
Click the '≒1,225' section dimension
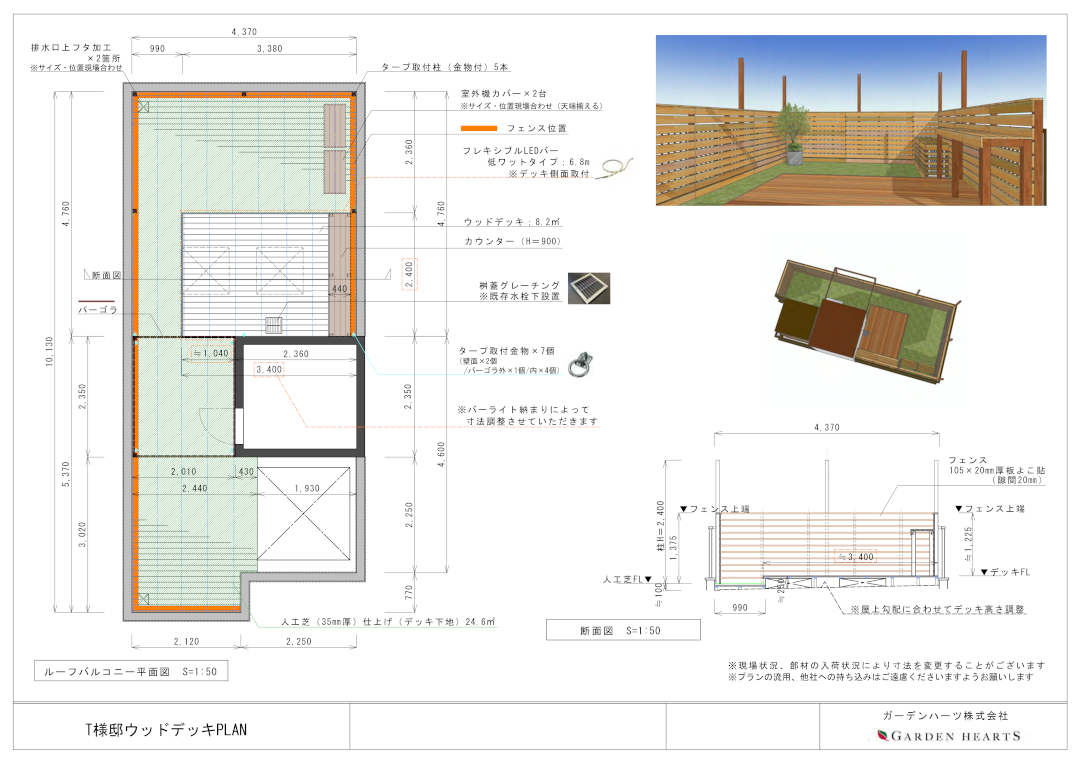(968, 544)
